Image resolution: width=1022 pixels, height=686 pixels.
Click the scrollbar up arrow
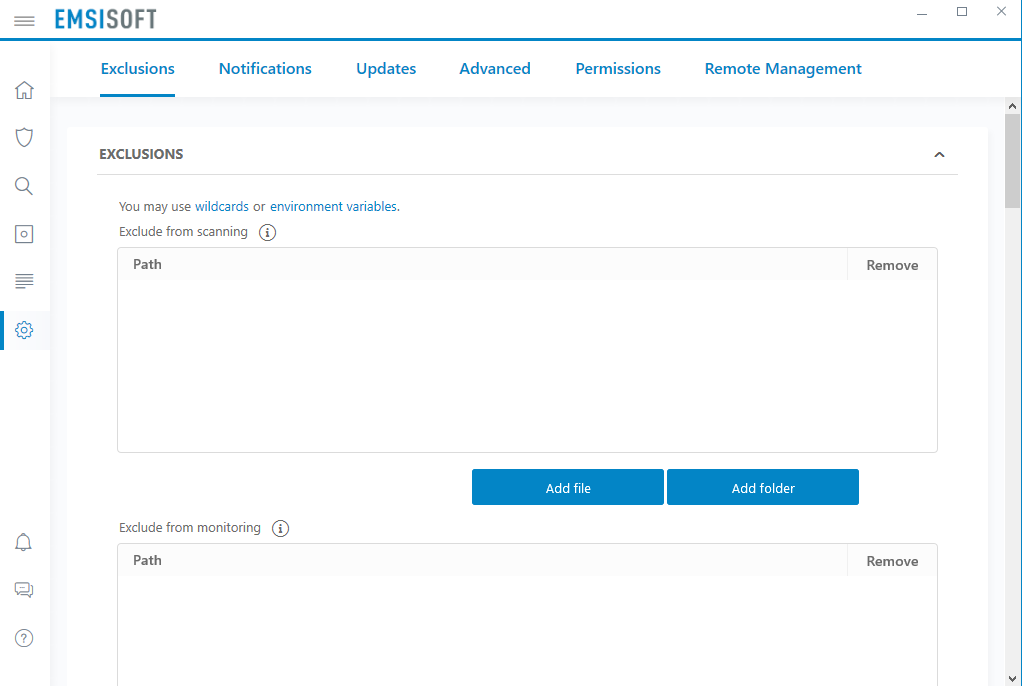pyautogui.click(x=1012, y=106)
